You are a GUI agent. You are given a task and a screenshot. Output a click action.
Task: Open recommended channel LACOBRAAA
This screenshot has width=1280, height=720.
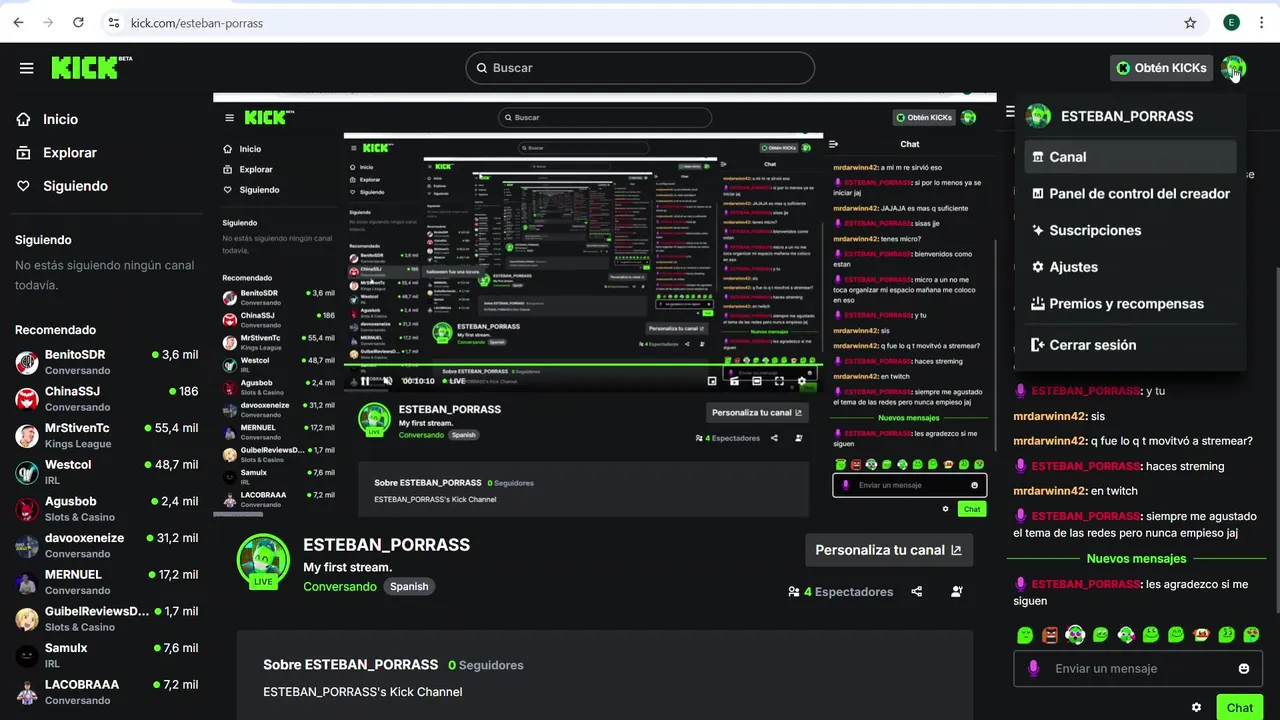point(107,692)
